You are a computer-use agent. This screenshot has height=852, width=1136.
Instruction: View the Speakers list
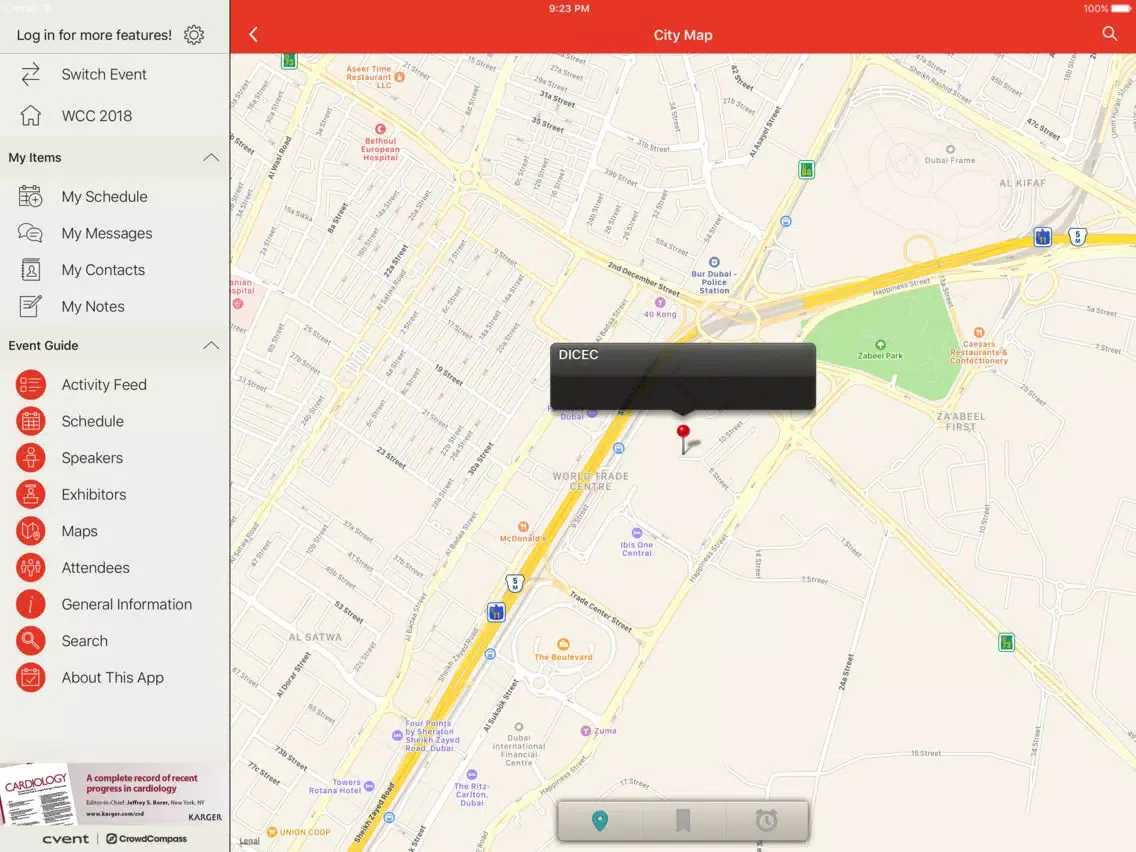point(114,458)
